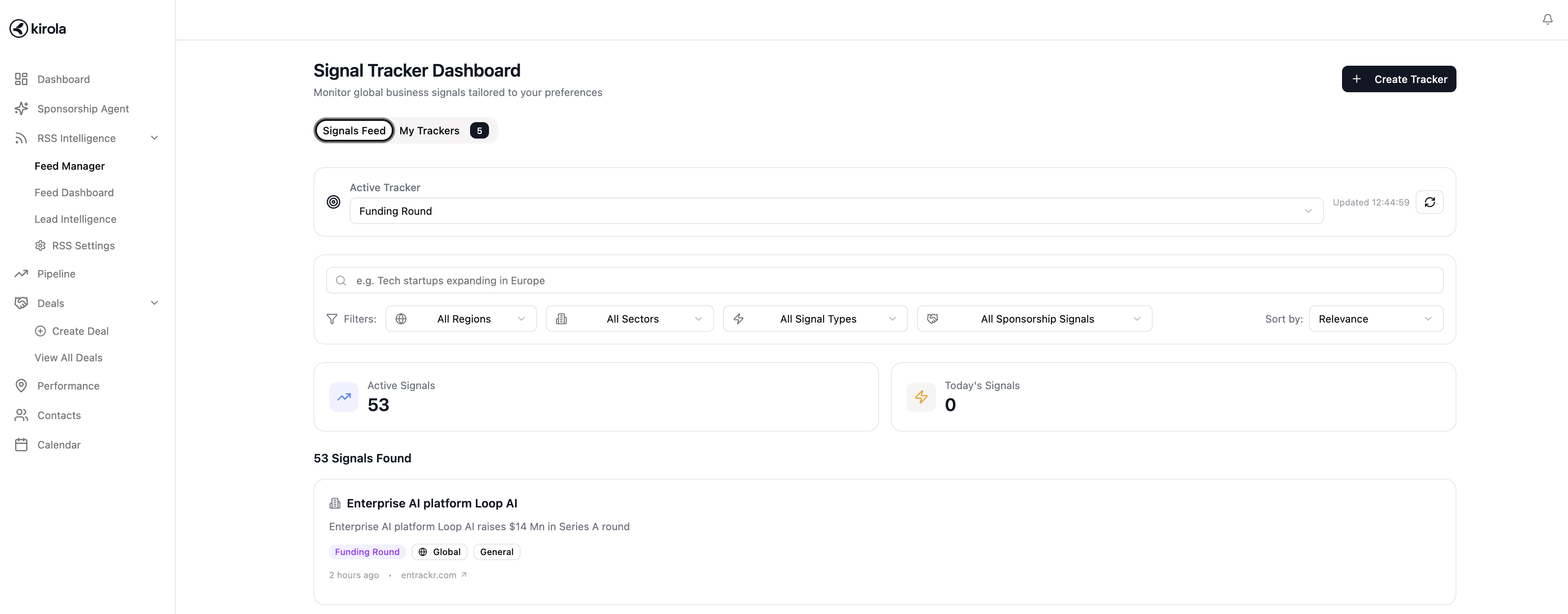Click the notification bell icon

point(1547,19)
